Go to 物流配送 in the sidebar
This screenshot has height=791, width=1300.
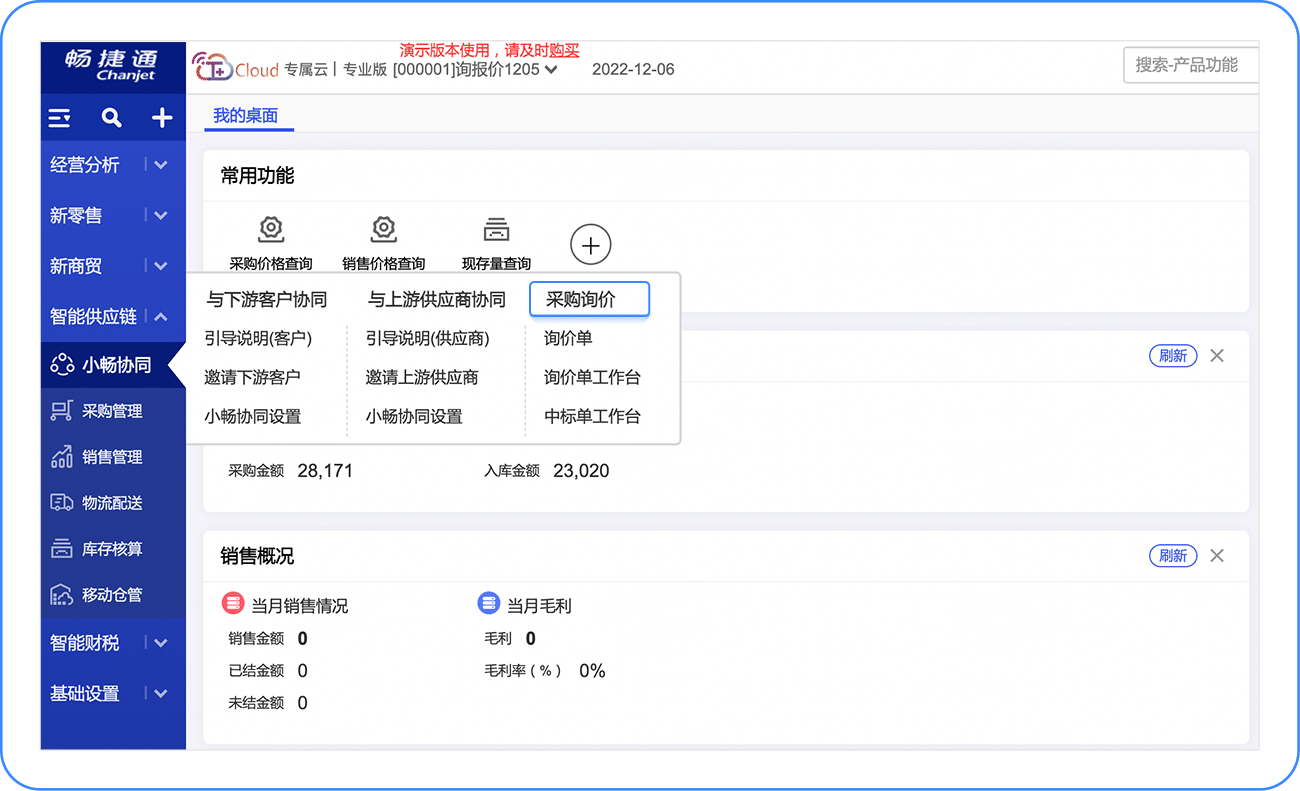point(112,503)
